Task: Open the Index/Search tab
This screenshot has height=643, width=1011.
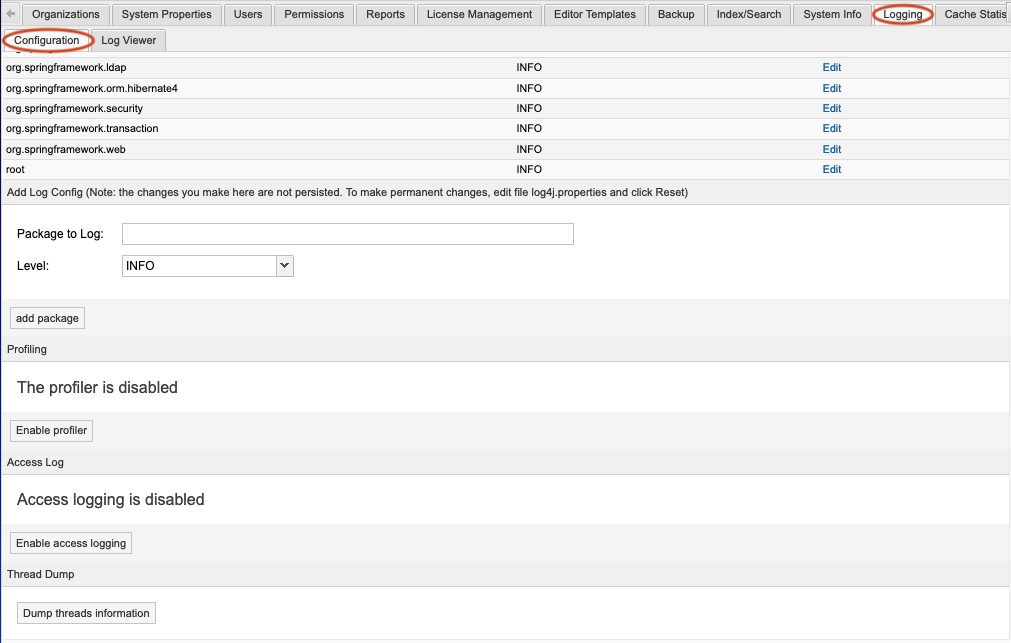Action: point(749,14)
